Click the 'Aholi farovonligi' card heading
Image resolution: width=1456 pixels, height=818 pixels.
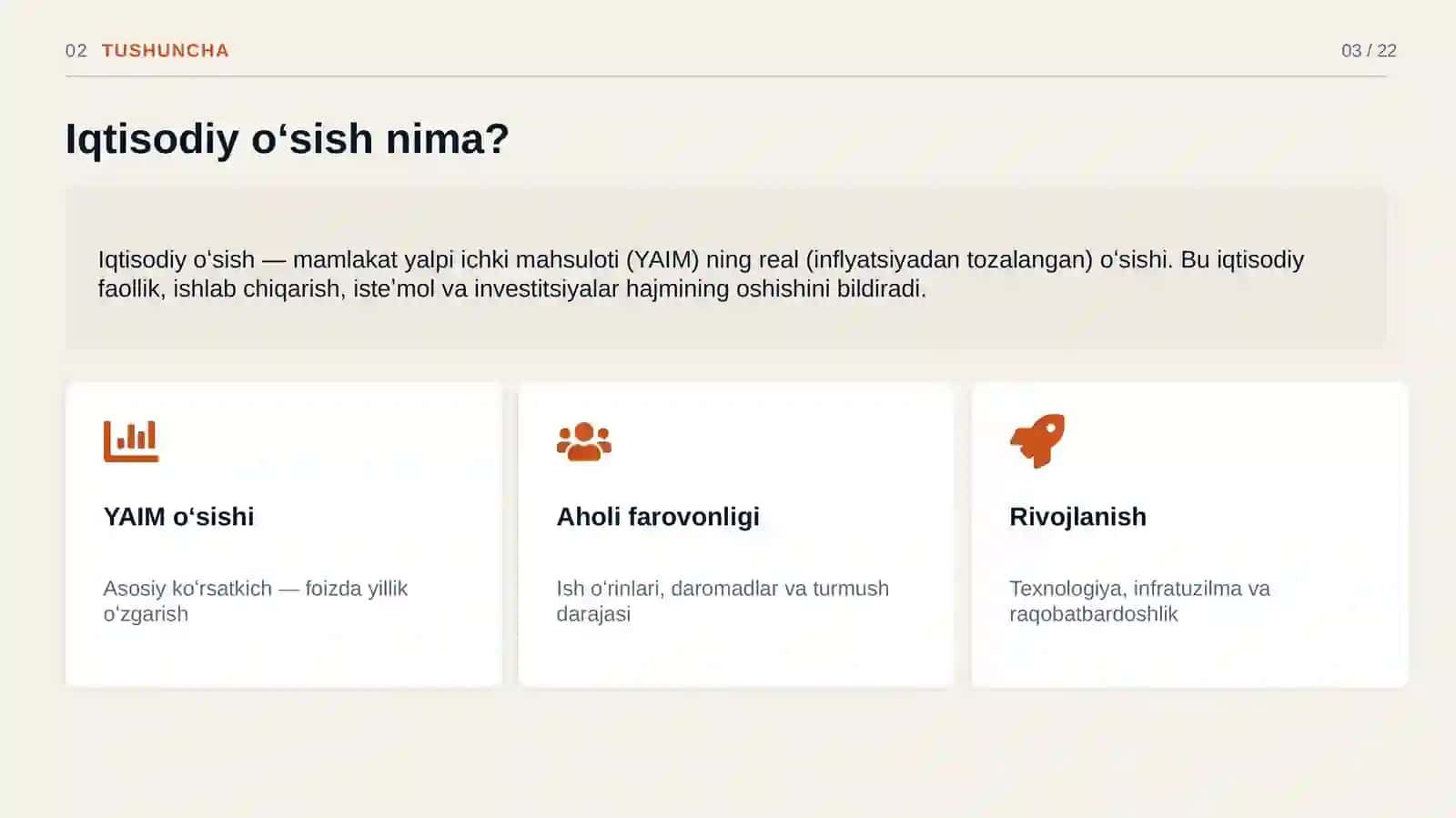[x=658, y=517]
